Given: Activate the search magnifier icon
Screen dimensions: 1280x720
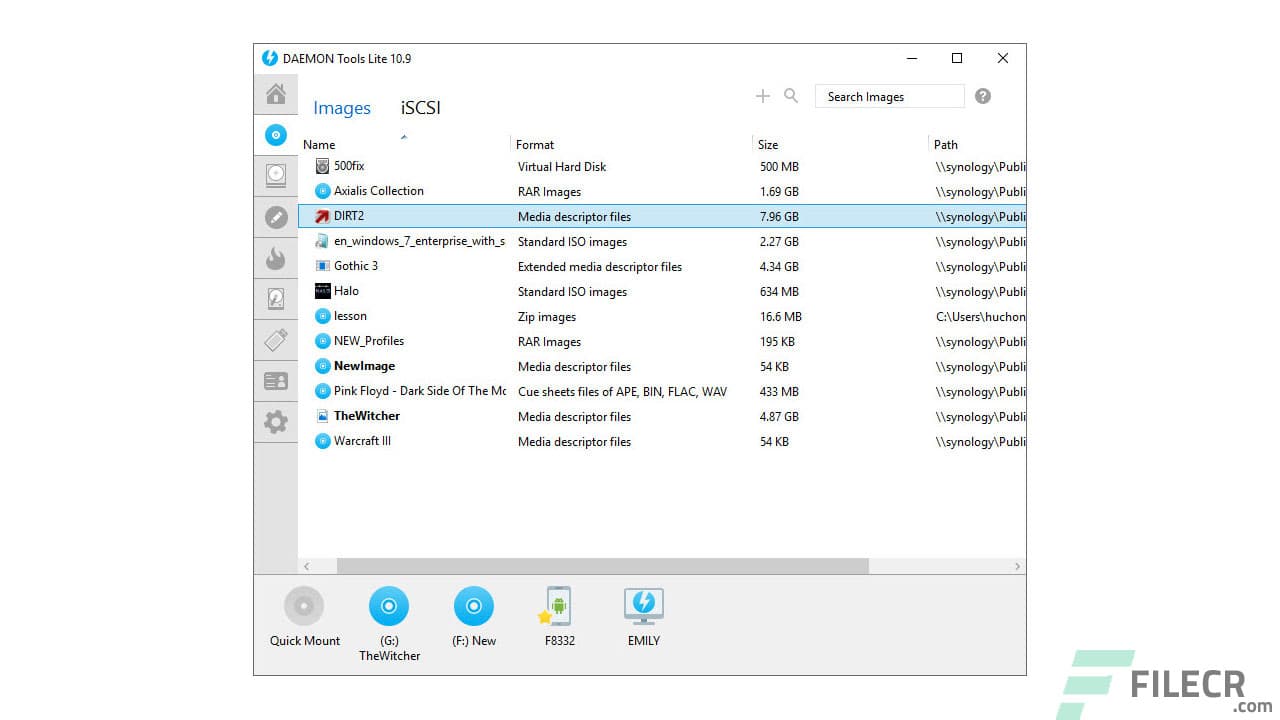Looking at the screenshot, I should [x=790, y=96].
